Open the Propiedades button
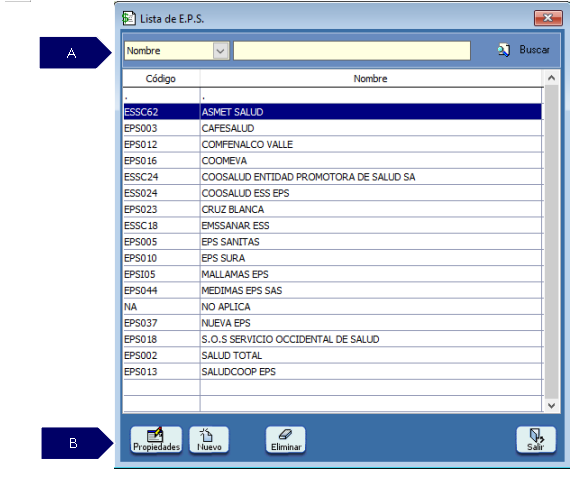The image size is (588, 480). (x=156, y=440)
